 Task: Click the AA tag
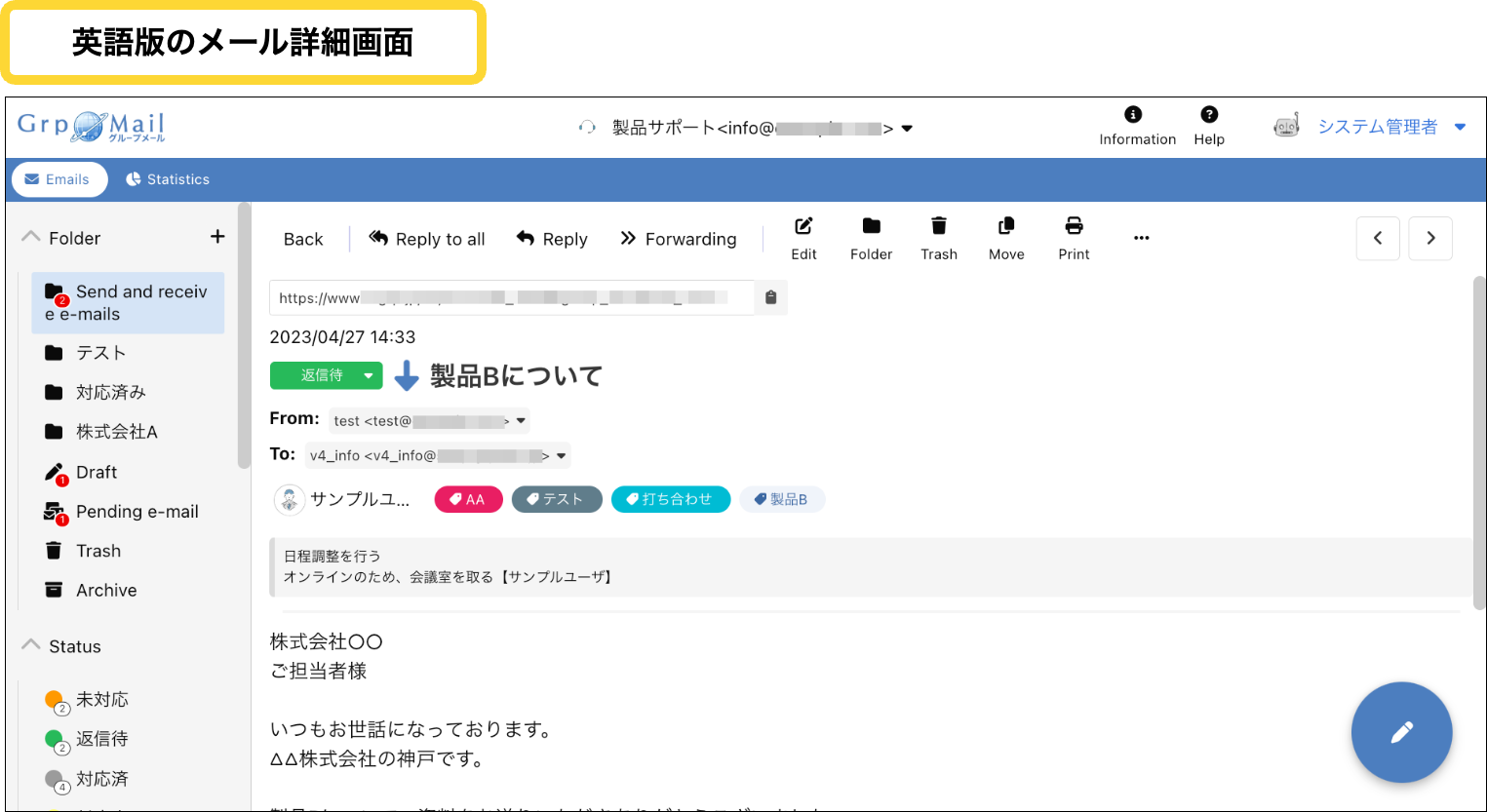pyautogui.click(x=468, y=499)
